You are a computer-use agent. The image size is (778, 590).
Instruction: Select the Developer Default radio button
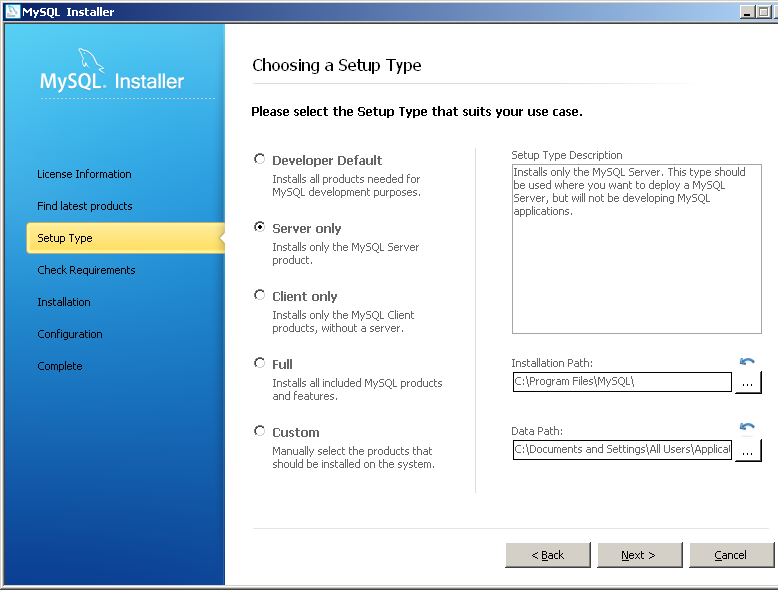click(259, 159)
